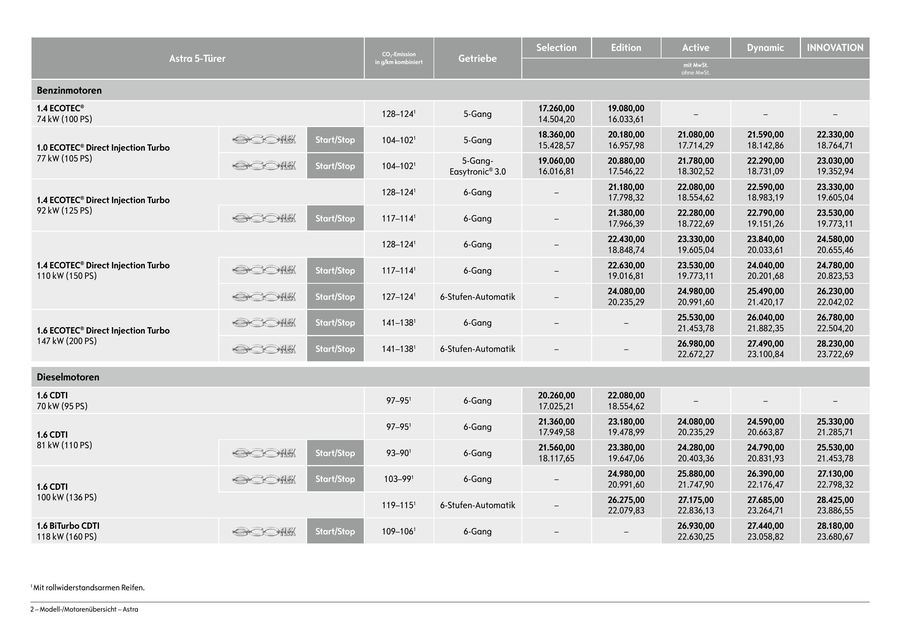Viewport: 900px width, 636px height.
Task: Click the '77 kW (105 PS)' engine label
Action: pyautogui.click(x=103, y=153)
